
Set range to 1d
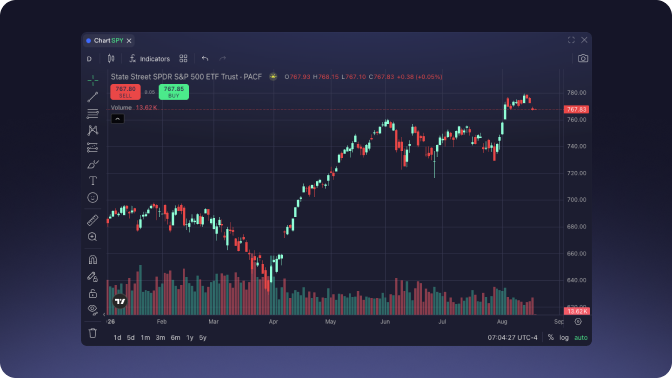point(117,338)
